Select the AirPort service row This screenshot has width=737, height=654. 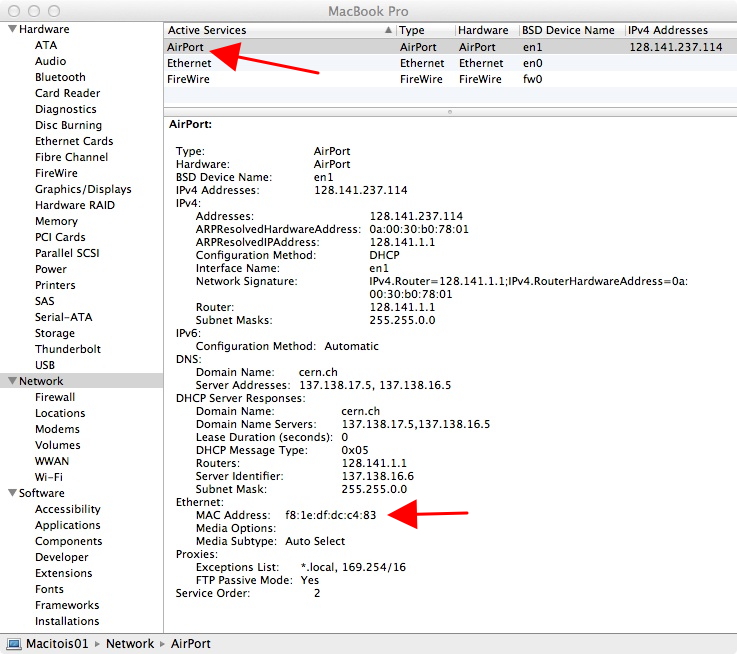(450, 47)
